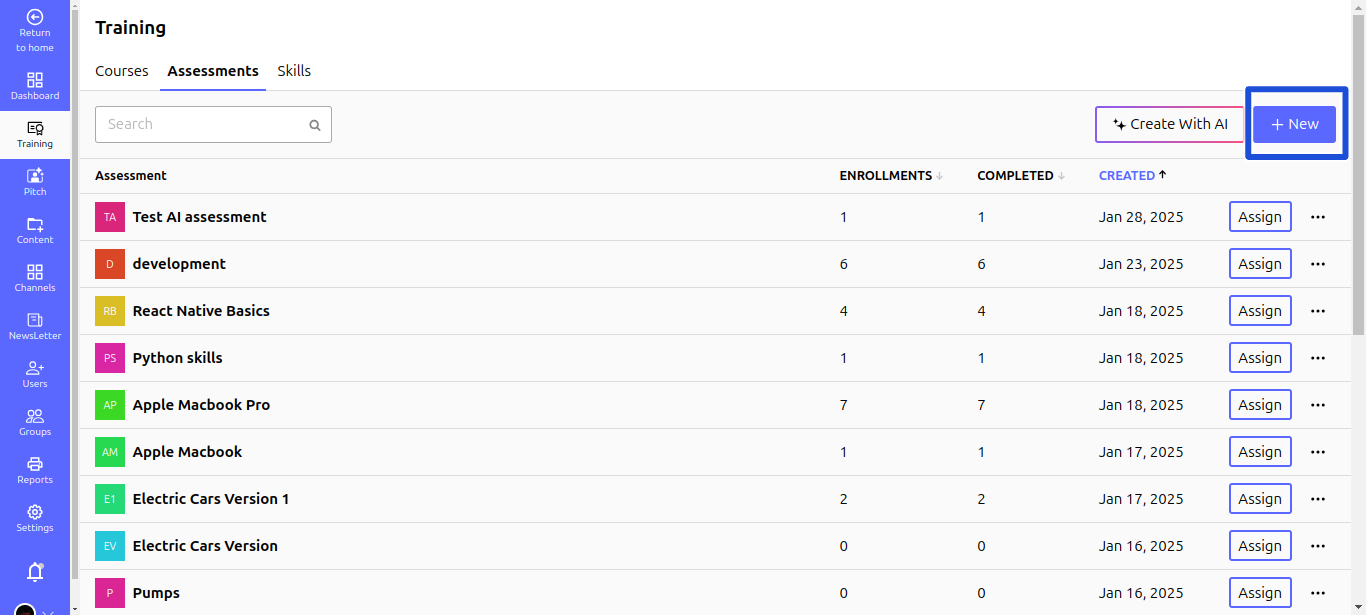Open Settings gear in sidebar
This screenshot has width=1366, height=615.
[35, 512]
